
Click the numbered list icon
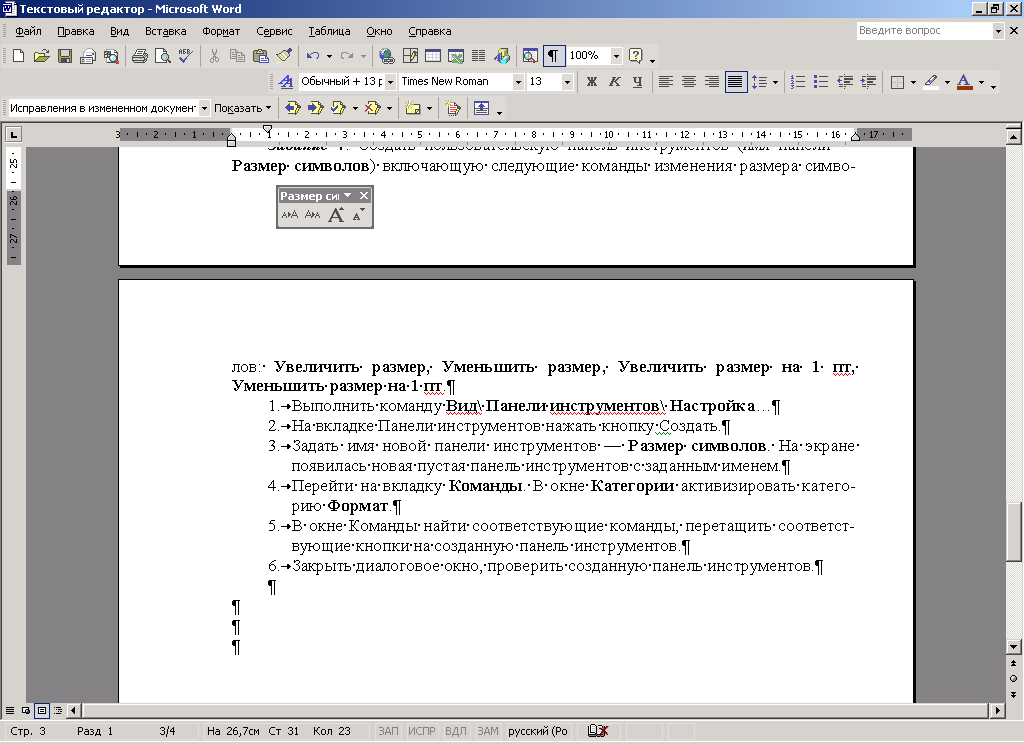coord(798,82)
